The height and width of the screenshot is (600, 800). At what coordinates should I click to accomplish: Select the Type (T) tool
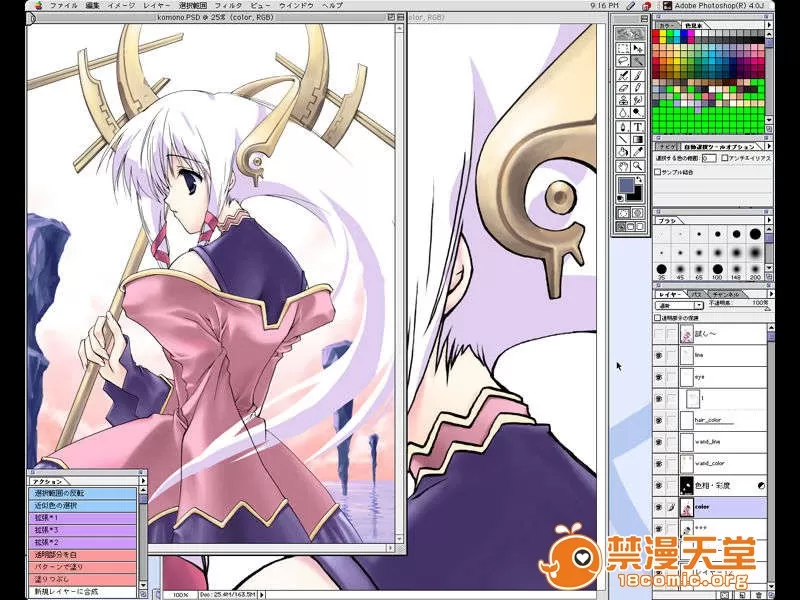(637, 126)
